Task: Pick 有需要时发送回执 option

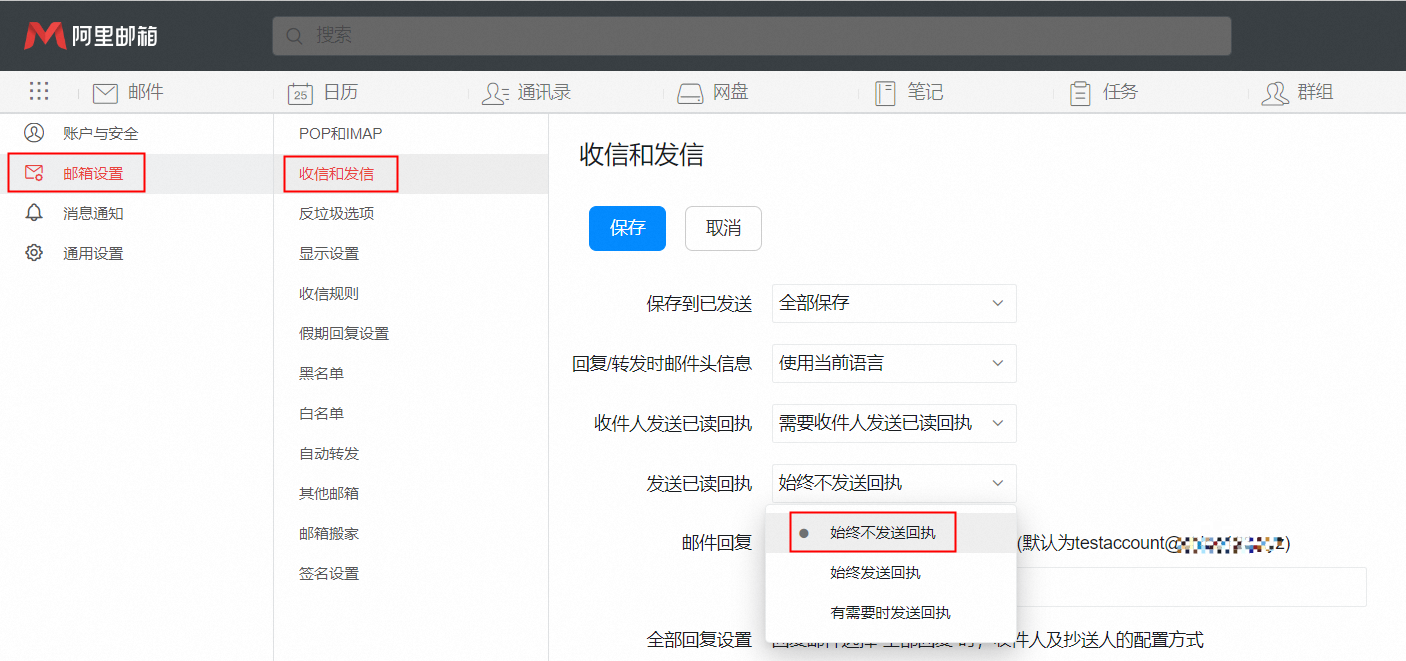Action: click(x=890, y=613)
